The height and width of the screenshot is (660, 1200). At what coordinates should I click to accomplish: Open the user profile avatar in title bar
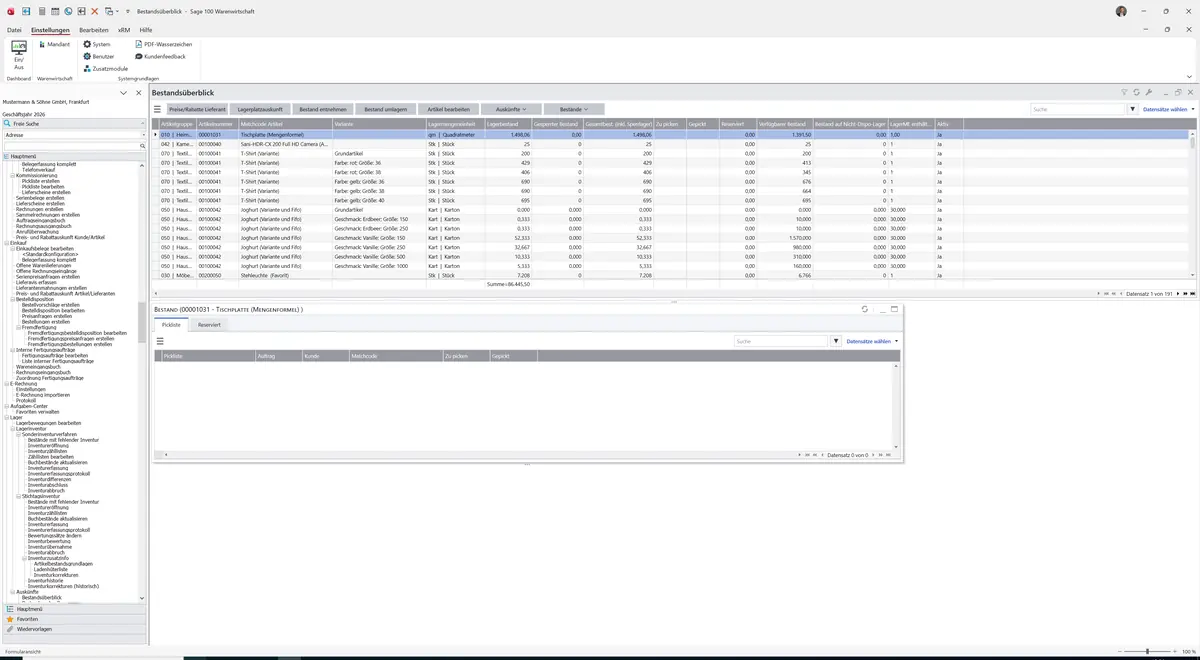(1121, 11)
